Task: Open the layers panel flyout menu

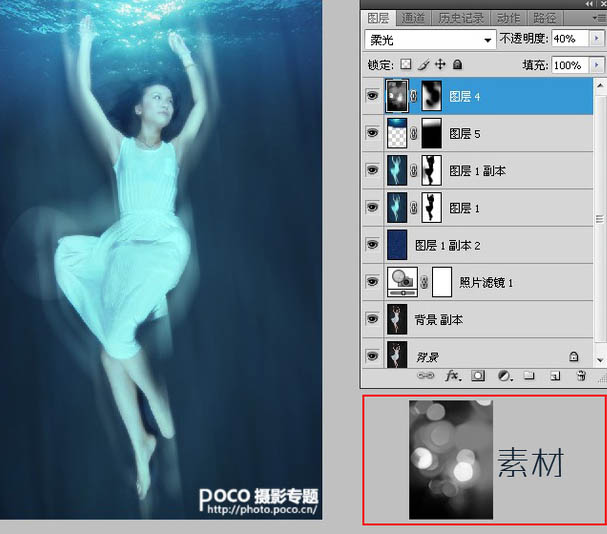Action: coord(598,18)
